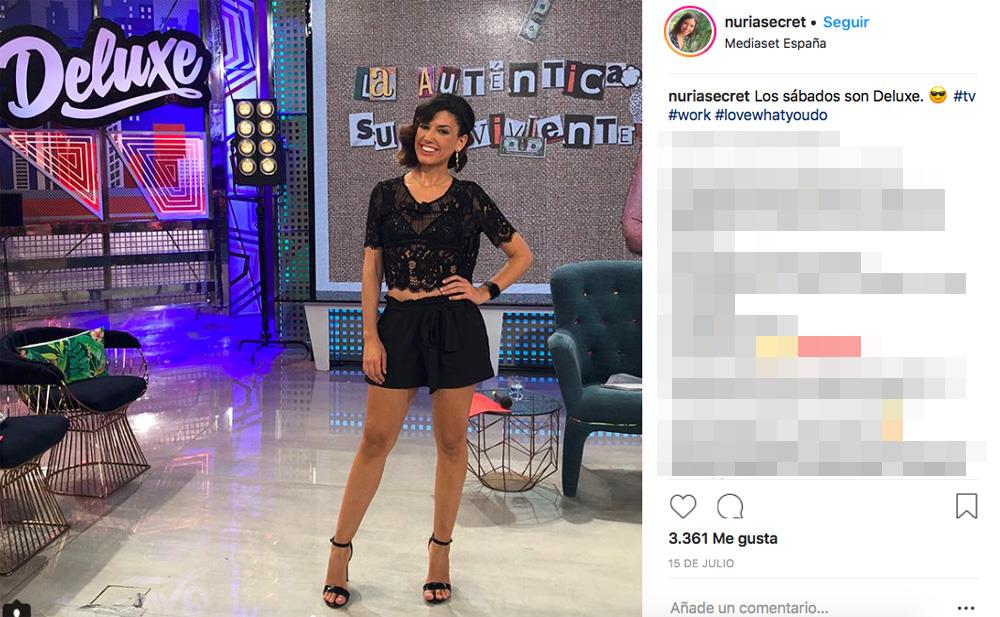Viewport: 1000px width, 617px height.
Task: Open the #lovewhatyoudo hashtag
Action: click(x=771, y=115)
